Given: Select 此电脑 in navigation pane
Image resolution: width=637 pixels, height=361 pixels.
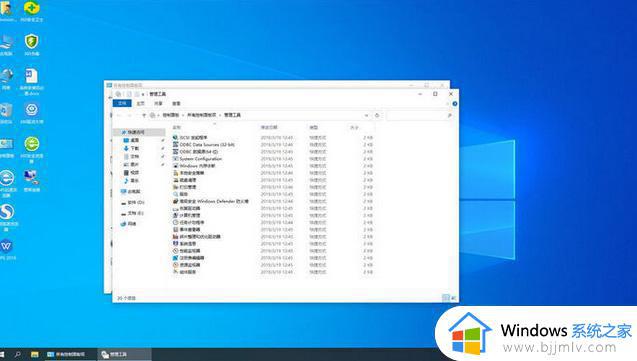Looking at the screenshot, I should (x=130, y=191).
